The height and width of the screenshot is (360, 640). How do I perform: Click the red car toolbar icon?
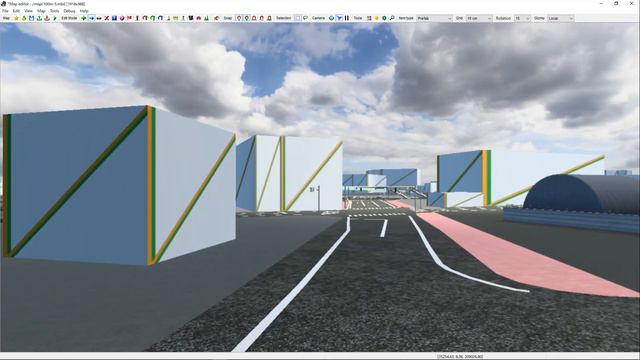[198, 18]
